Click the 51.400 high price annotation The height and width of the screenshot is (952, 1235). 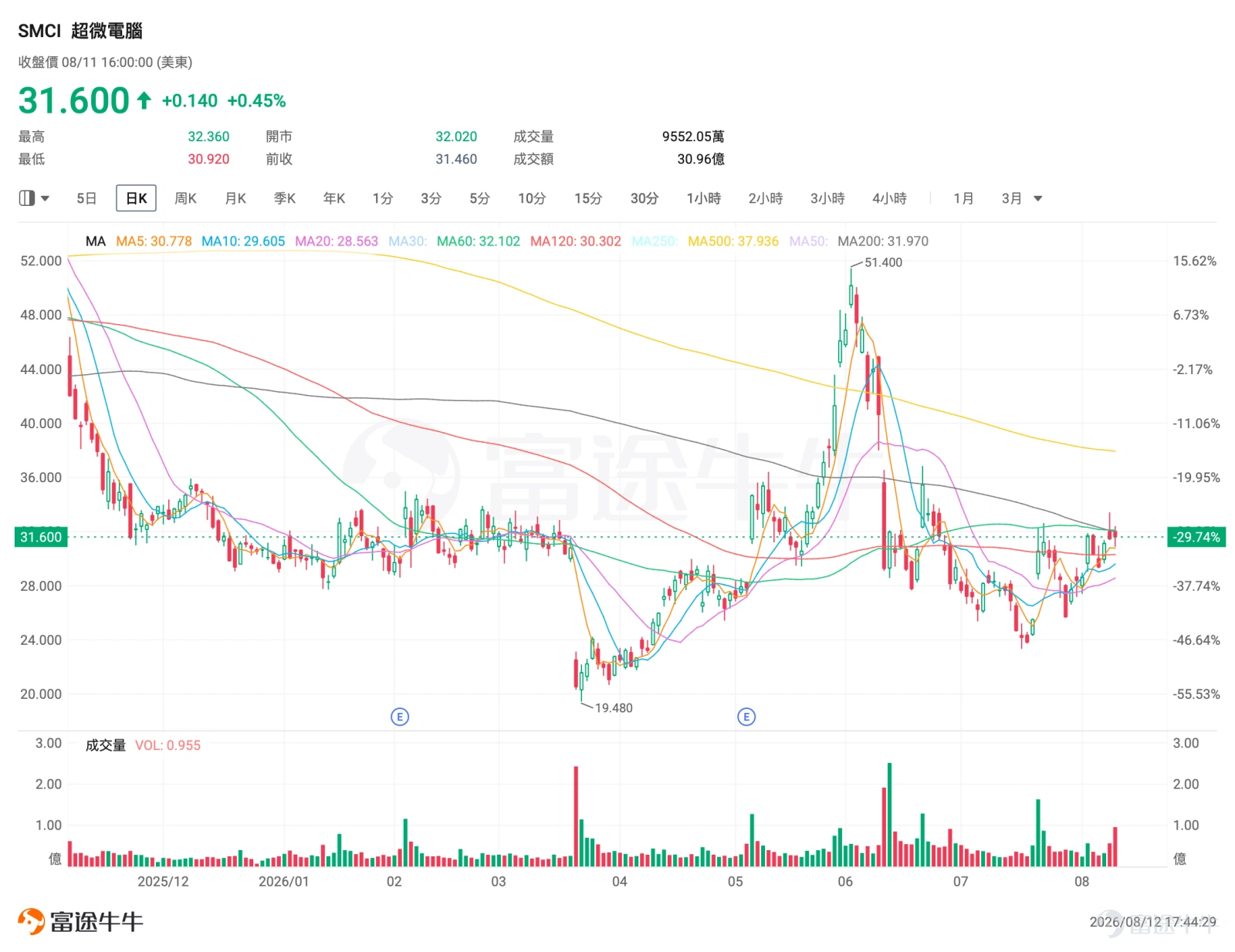883,262
